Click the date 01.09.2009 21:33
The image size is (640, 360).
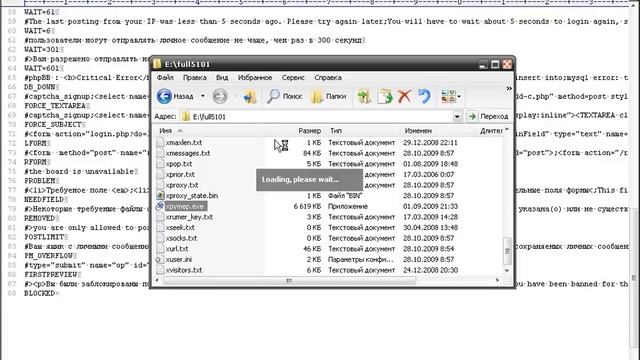point(430,206)
